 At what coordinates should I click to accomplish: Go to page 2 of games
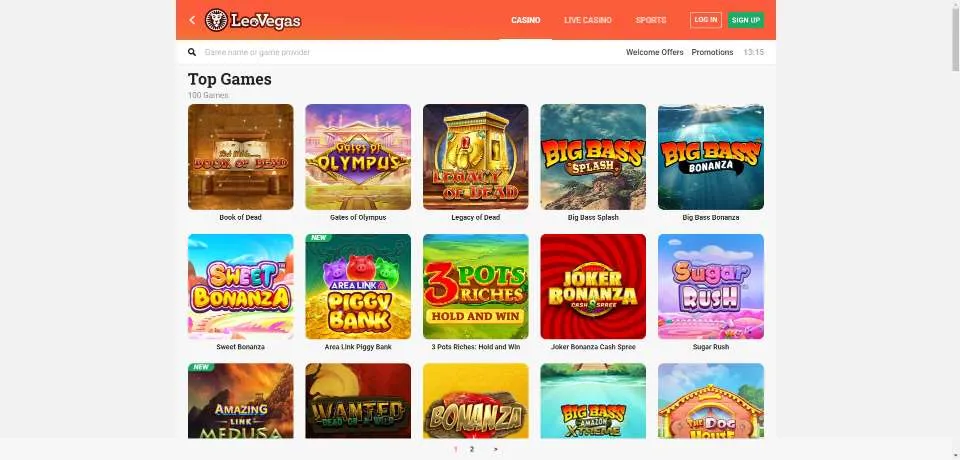point(471,449)
